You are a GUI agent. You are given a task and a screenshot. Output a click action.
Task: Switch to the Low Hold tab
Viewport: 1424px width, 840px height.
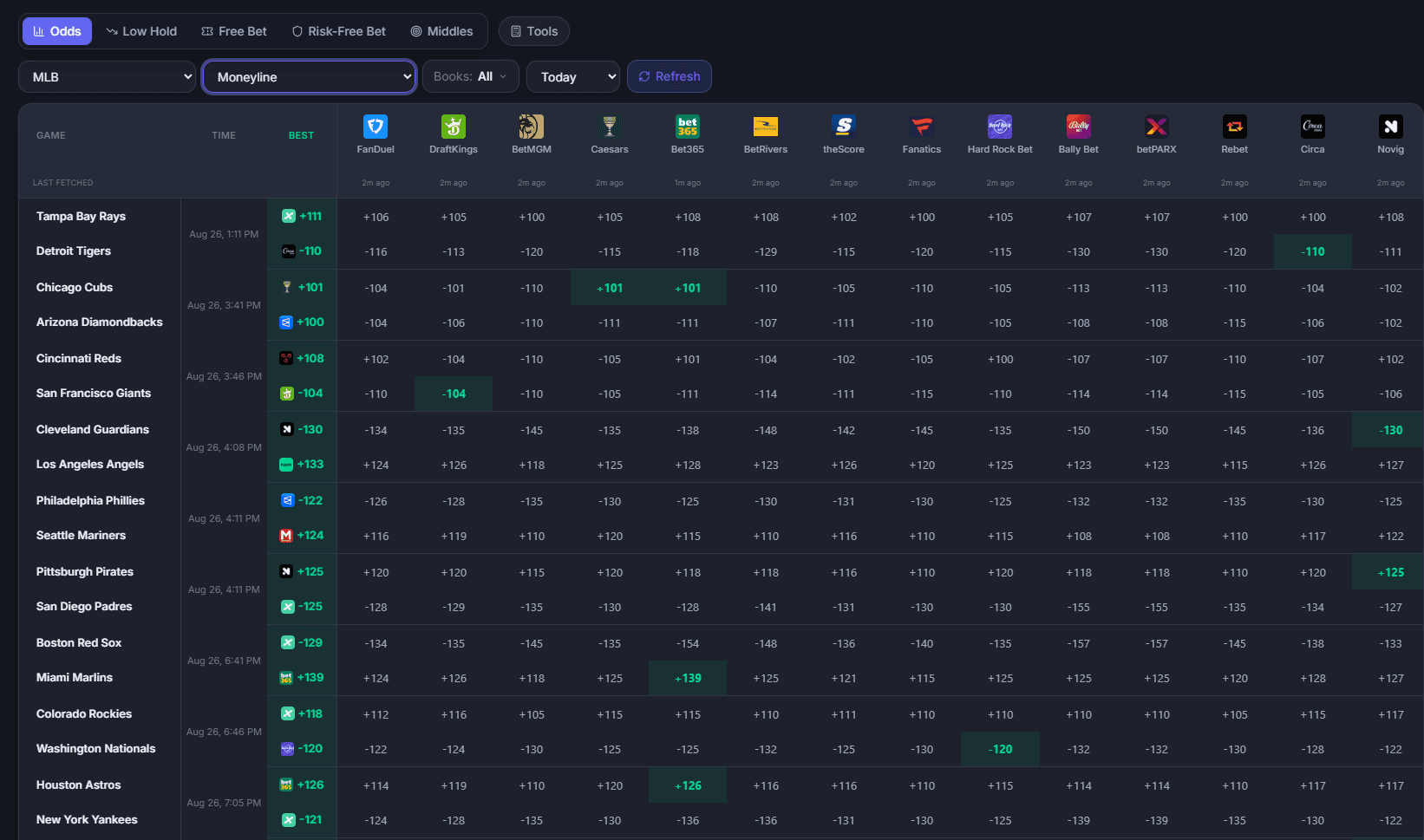tap(141, 31)
